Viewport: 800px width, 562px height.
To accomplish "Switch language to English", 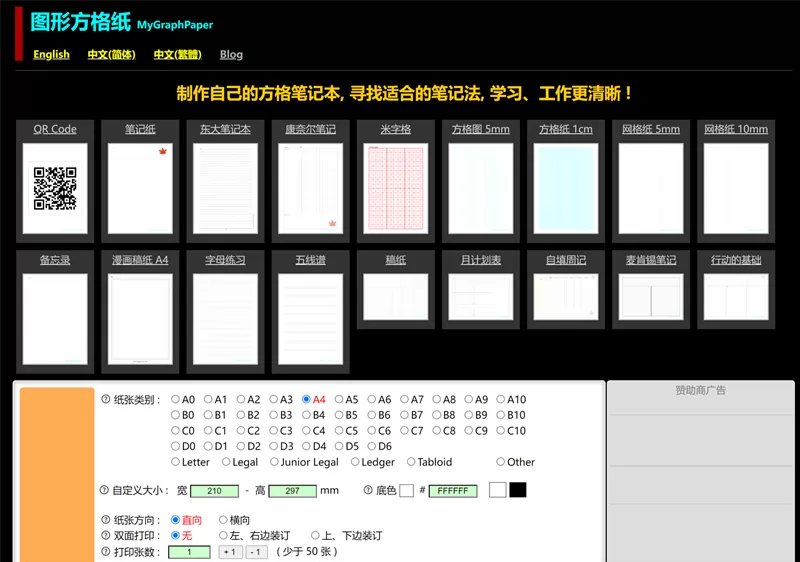I will click(51, 54).
